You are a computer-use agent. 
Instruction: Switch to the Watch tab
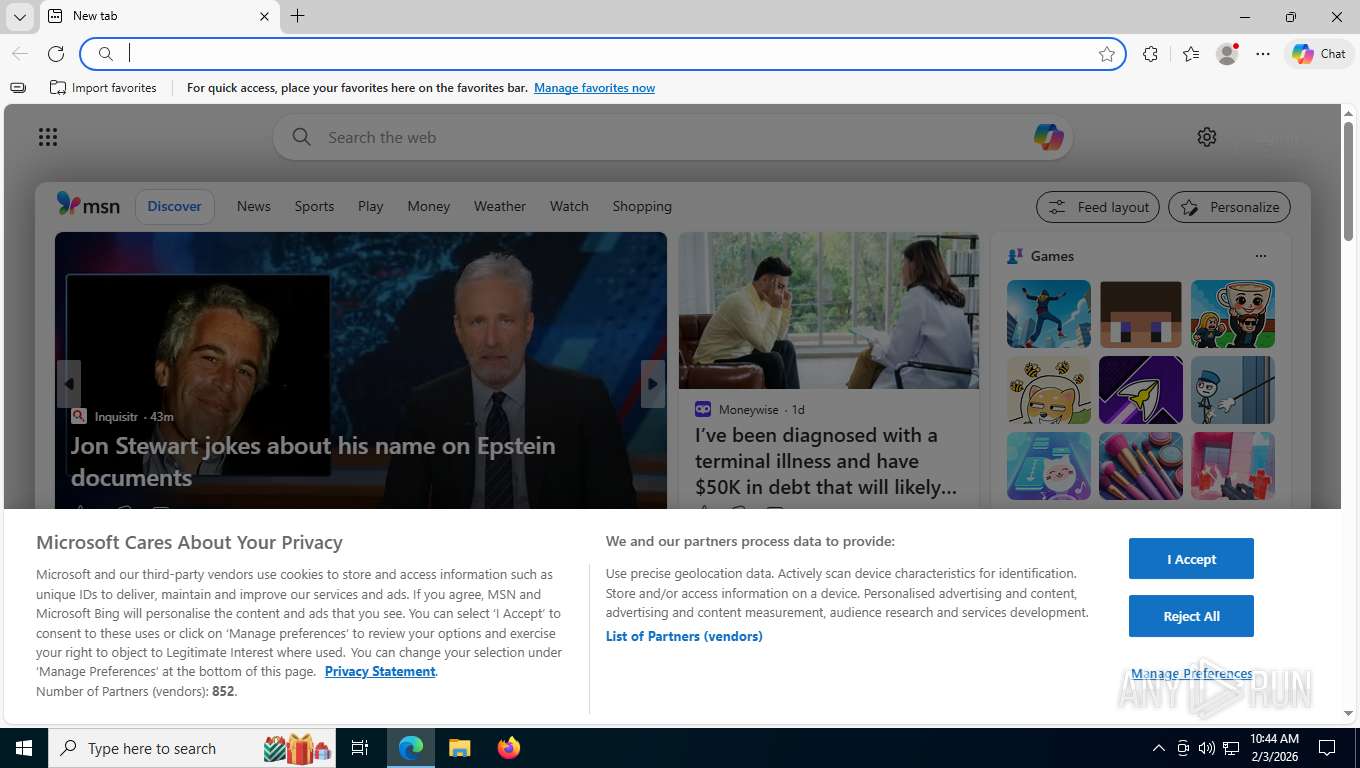pos(569,206)
